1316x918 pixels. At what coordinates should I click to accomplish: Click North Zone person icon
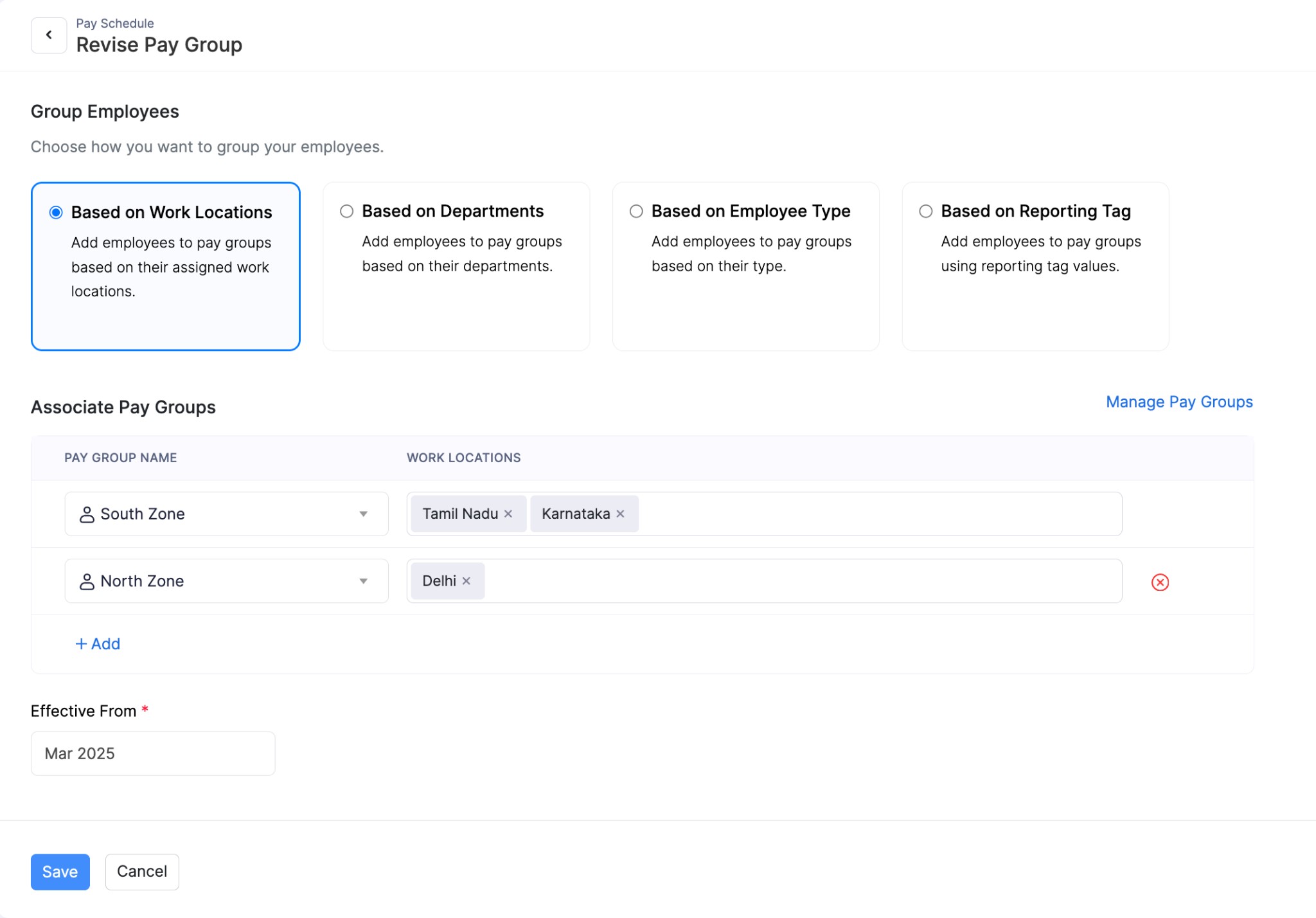[x=87, y=581]
